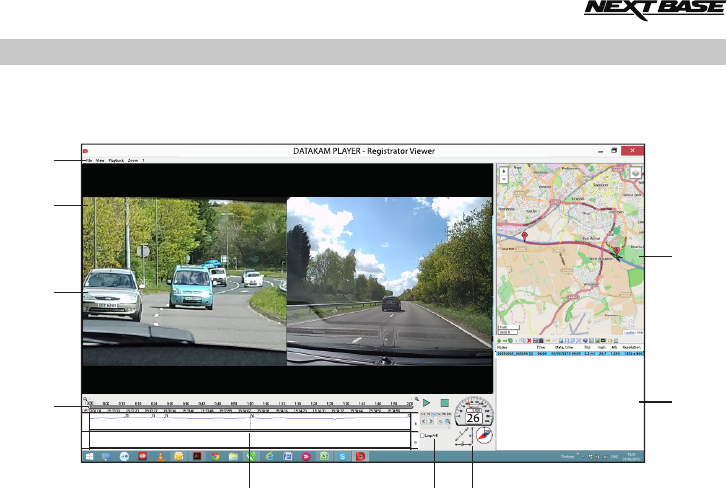Add a file with the green plus icon
Viewport: 727px width, 488px height.
(x=499, y=341)
